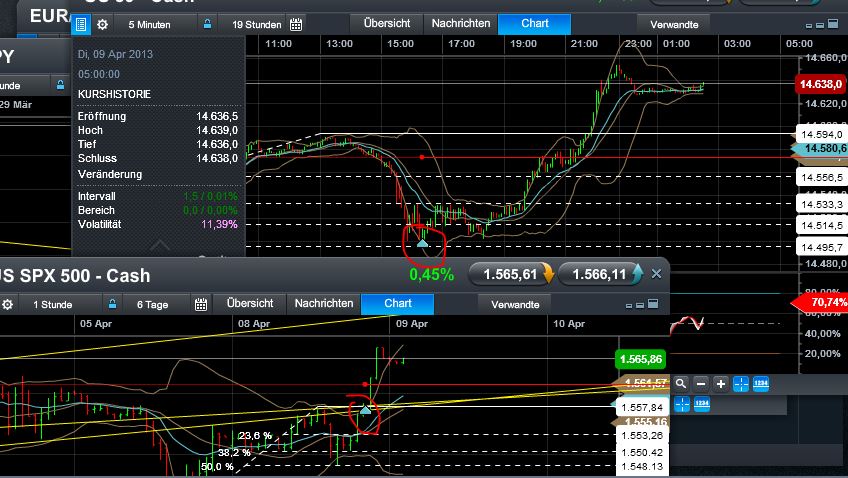Open Nachrichten tab in the upper chart window
The height and width of the screenshot is (478, 848).
click(461, 24)
